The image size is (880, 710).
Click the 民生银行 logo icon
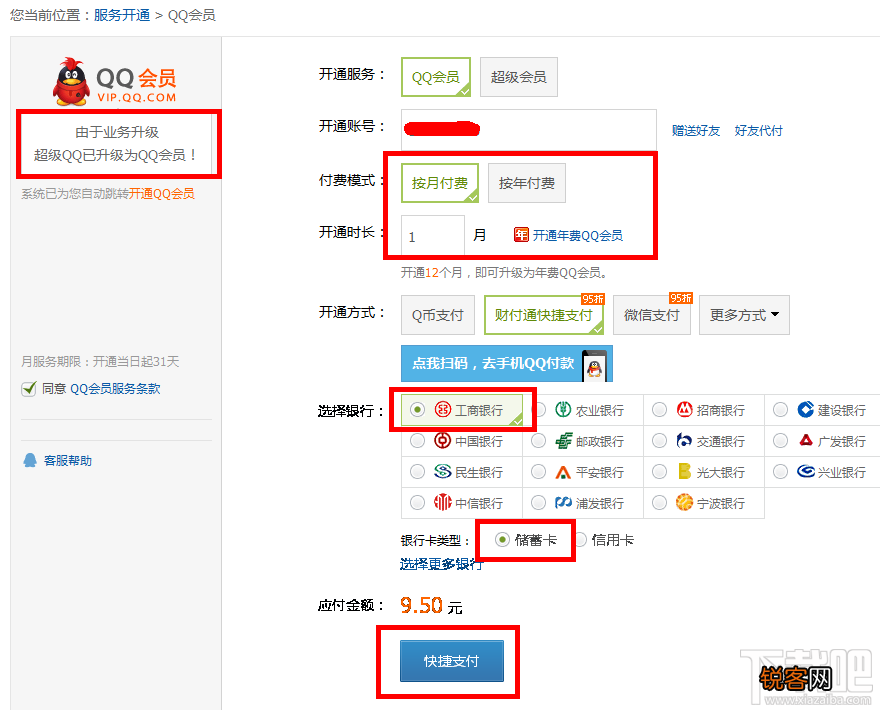(x=443, y=471)
